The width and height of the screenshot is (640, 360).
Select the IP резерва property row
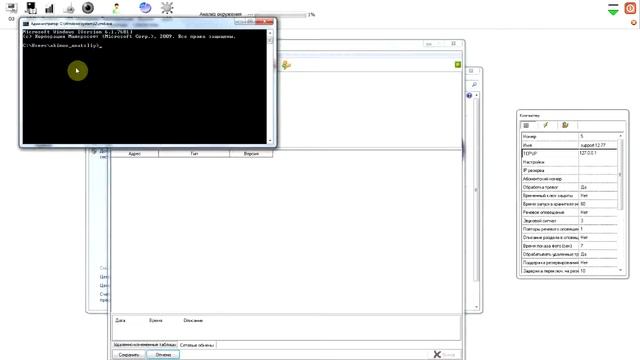tap(569, 170)
